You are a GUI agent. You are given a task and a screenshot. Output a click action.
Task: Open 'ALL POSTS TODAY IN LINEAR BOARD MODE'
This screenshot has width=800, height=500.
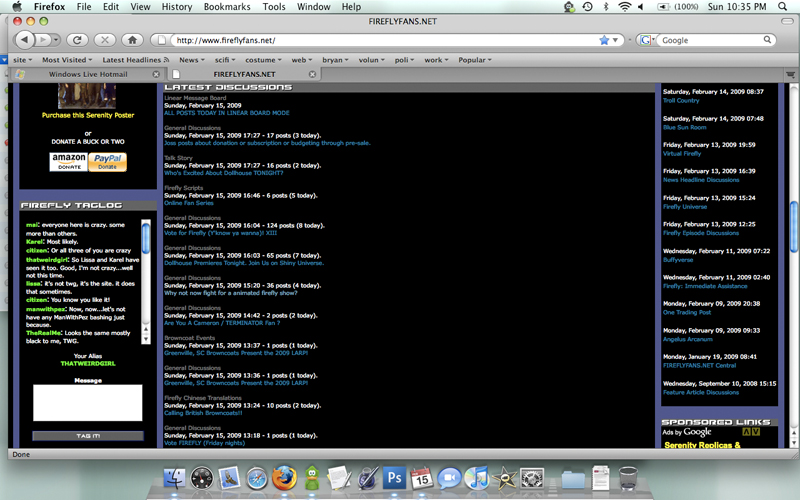[227, 113]
